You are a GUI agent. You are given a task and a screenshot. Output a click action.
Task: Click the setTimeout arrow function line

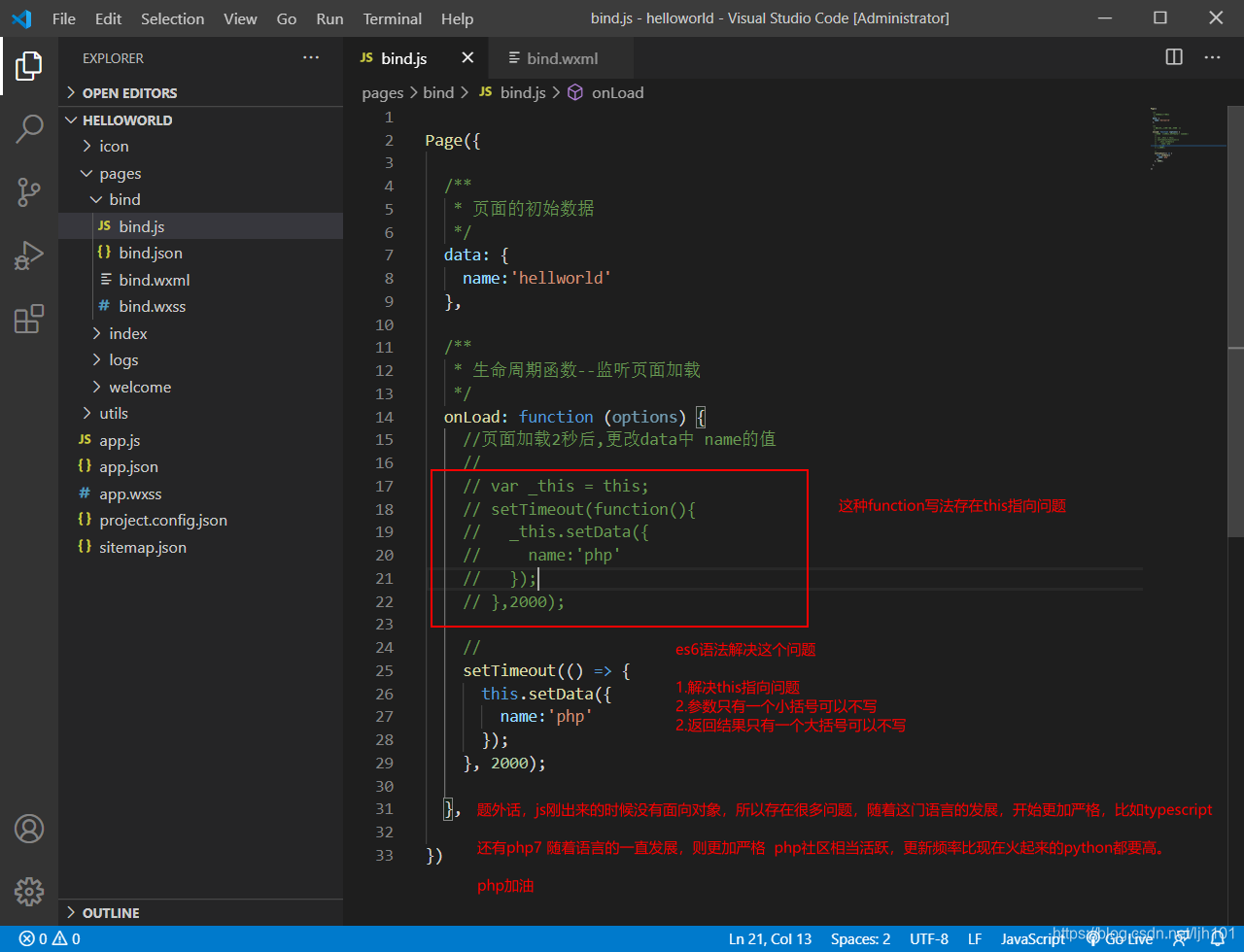coord(546,670)
